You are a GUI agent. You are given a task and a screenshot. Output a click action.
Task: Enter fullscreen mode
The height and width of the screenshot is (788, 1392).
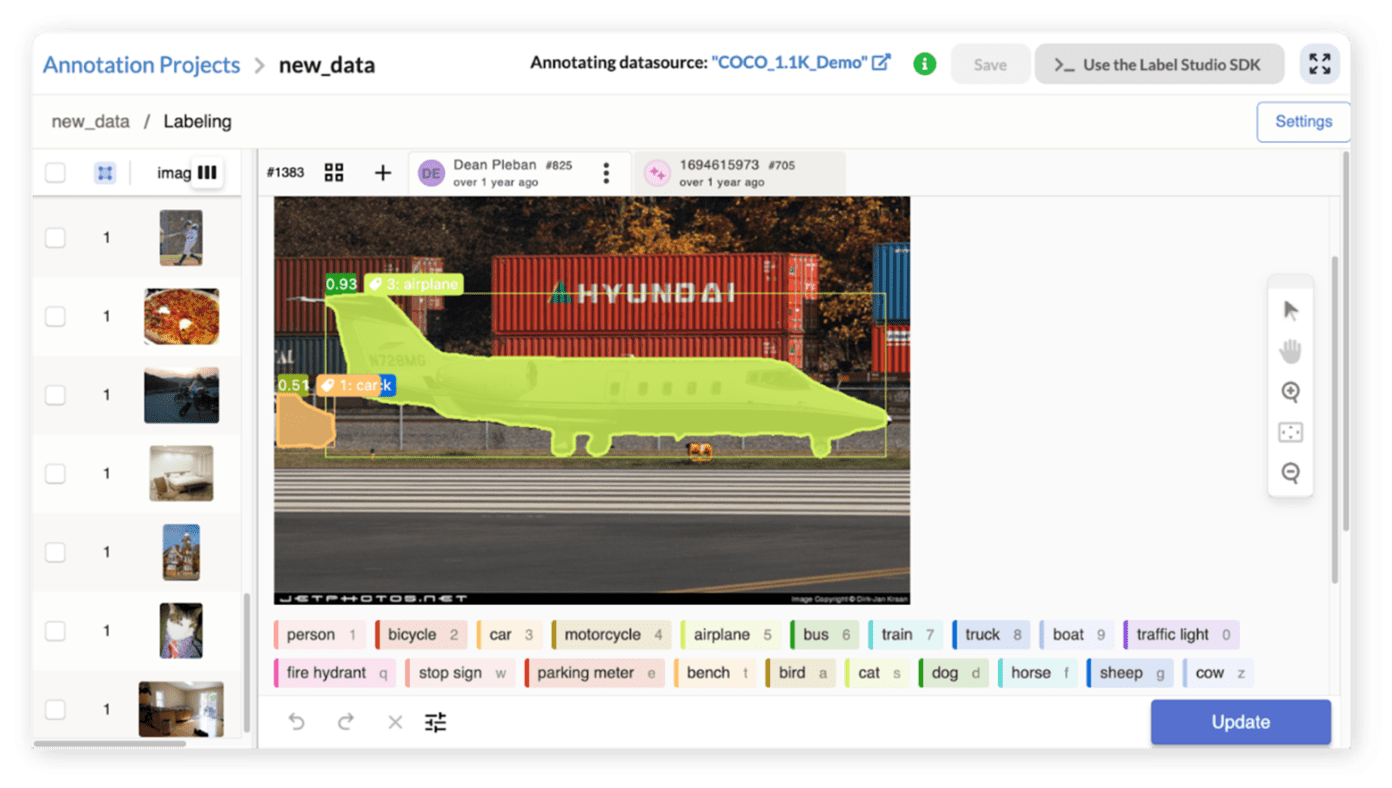tap(1319, 63)
